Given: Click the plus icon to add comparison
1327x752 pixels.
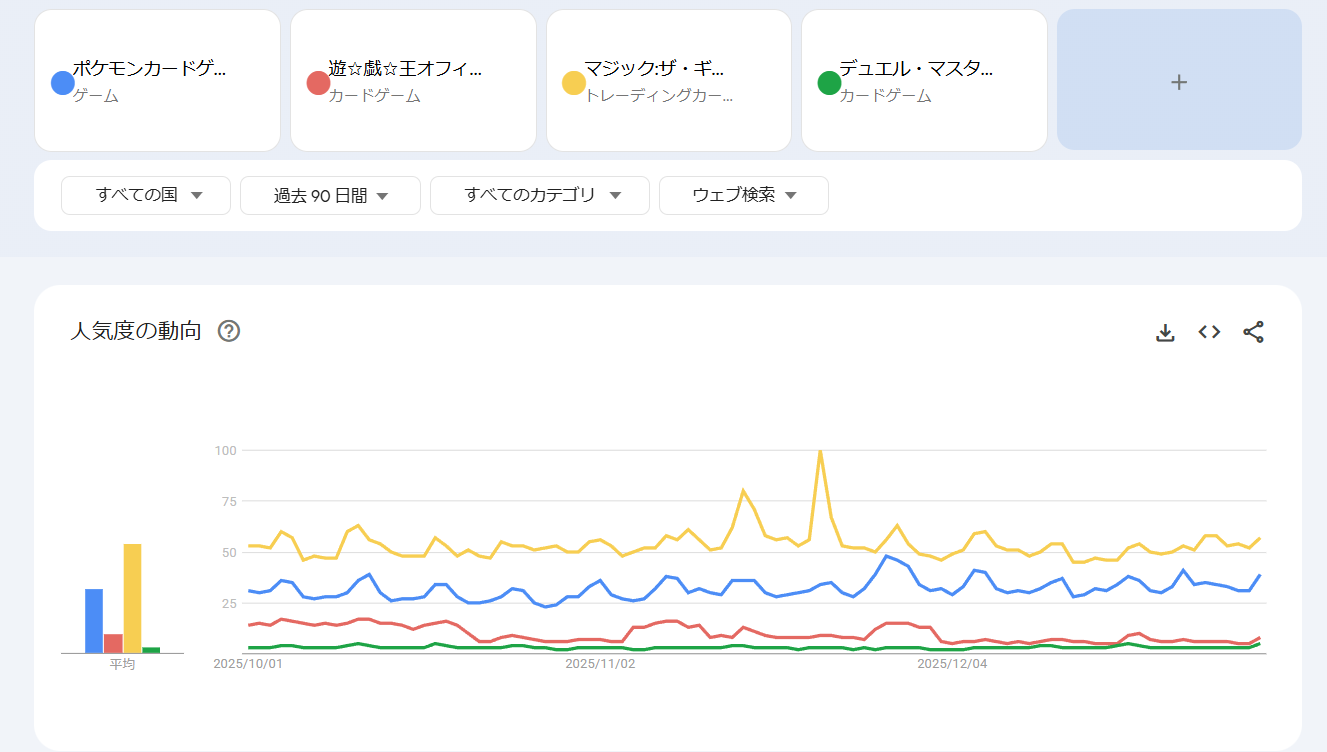Looking at the screenshot, I should pos(1179,81).
